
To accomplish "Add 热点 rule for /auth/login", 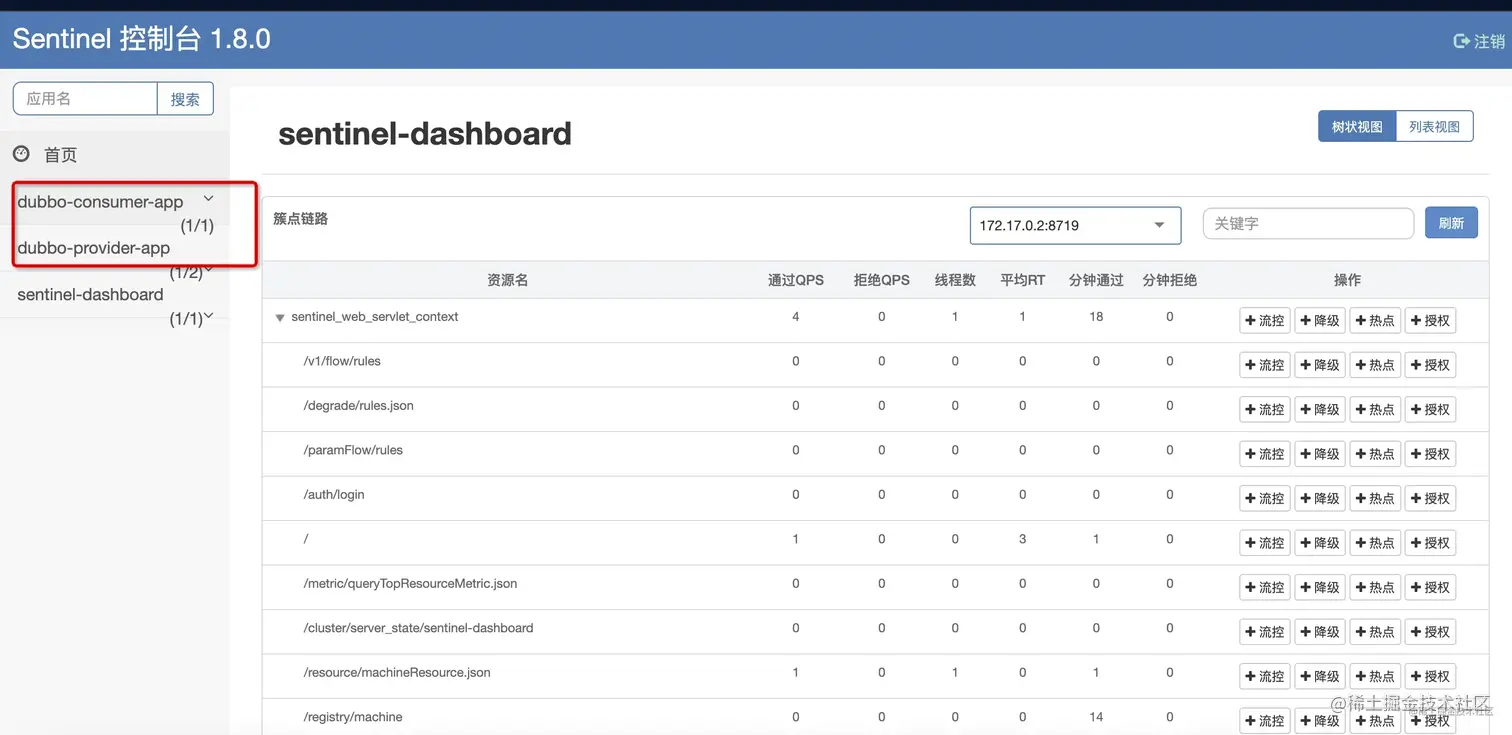I will 1375,498.
